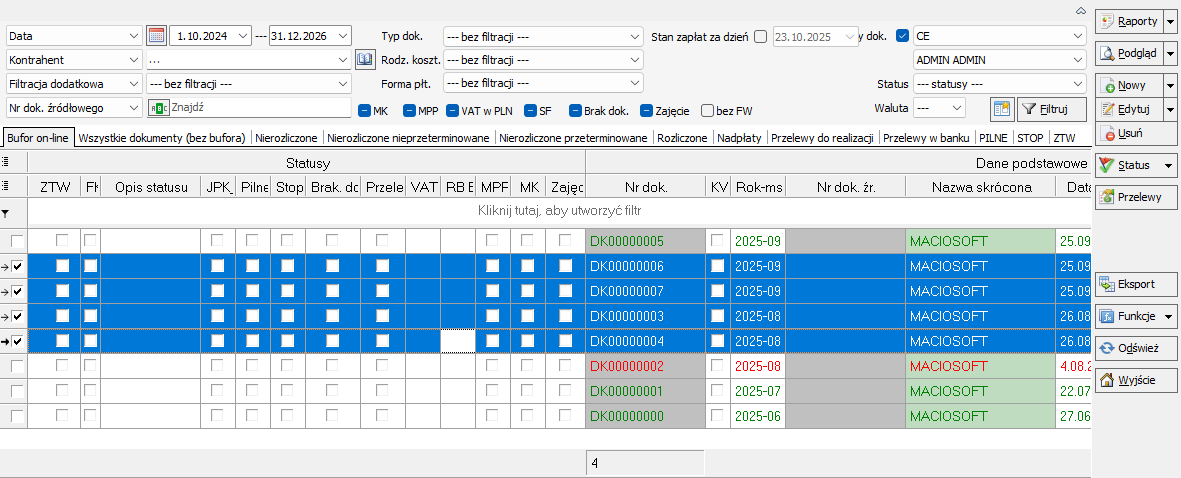Viewport: 1181px width, 478px height.
Task: Toggle the Stan zapłat za dzień checkbox
Action: click(x=760, y=35)
